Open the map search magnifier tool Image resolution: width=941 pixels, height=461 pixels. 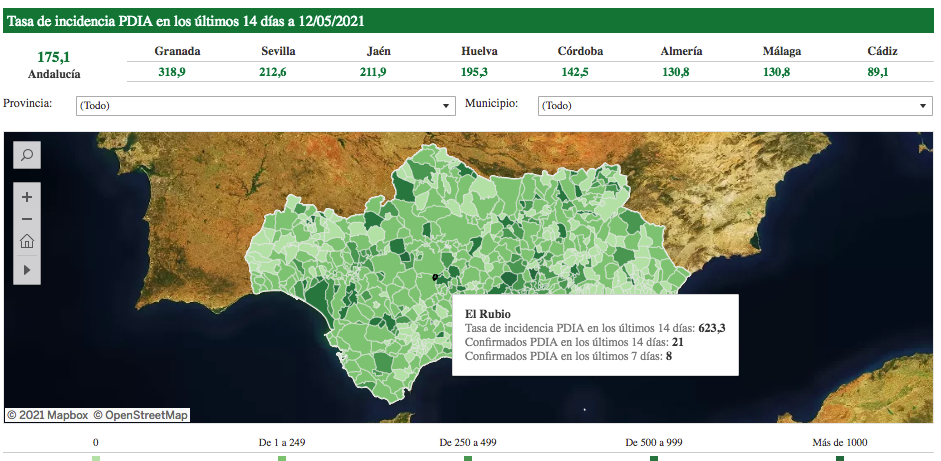pyautogui.click(x=27, y=155)
